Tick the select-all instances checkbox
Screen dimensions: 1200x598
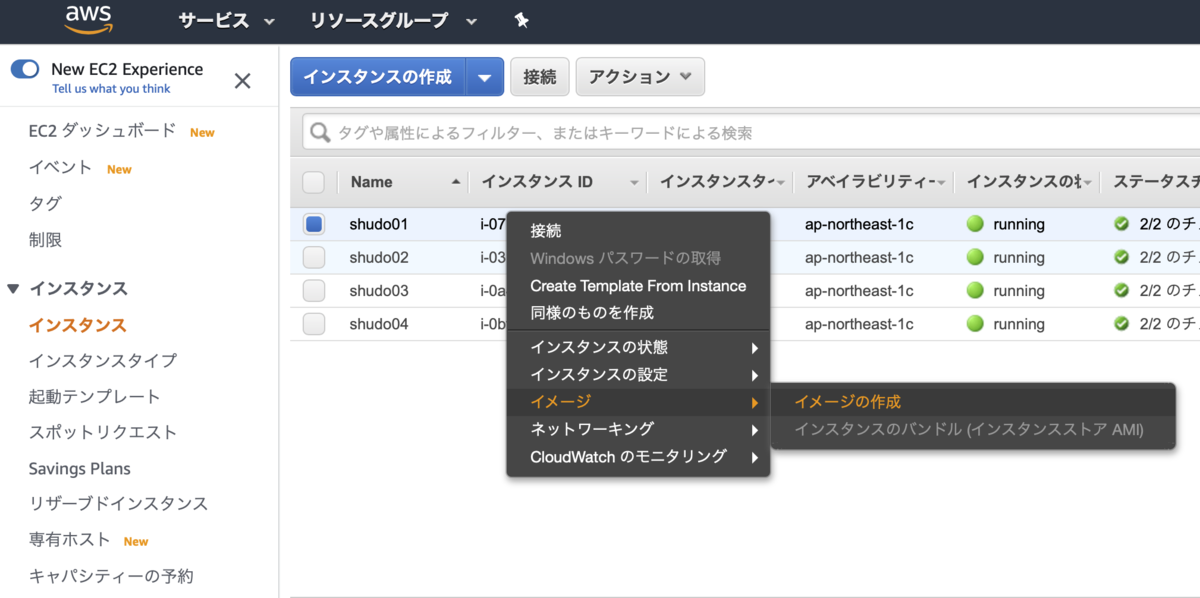tap(314, 182)
